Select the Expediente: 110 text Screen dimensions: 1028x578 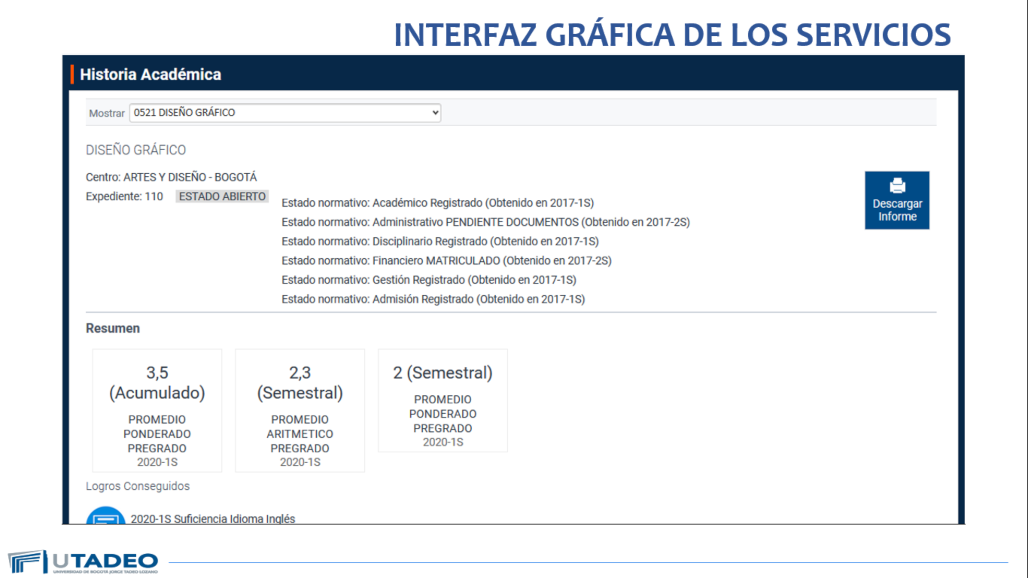pos(124,197)
